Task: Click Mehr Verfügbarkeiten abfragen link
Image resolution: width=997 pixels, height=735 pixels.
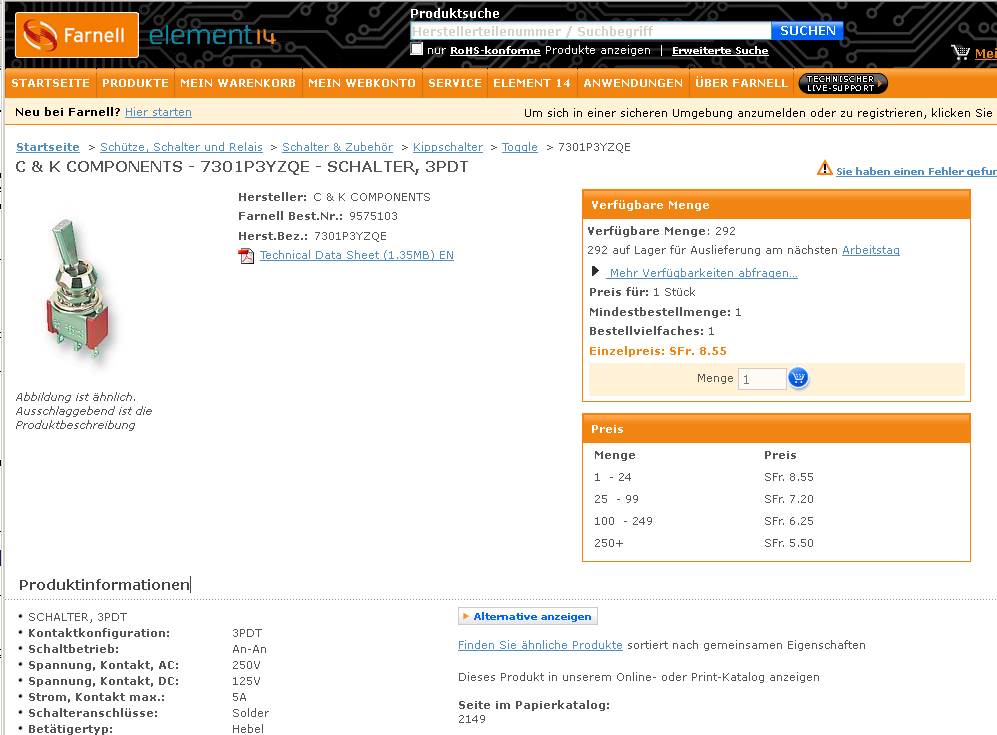Action: click(x=703, y=273)
